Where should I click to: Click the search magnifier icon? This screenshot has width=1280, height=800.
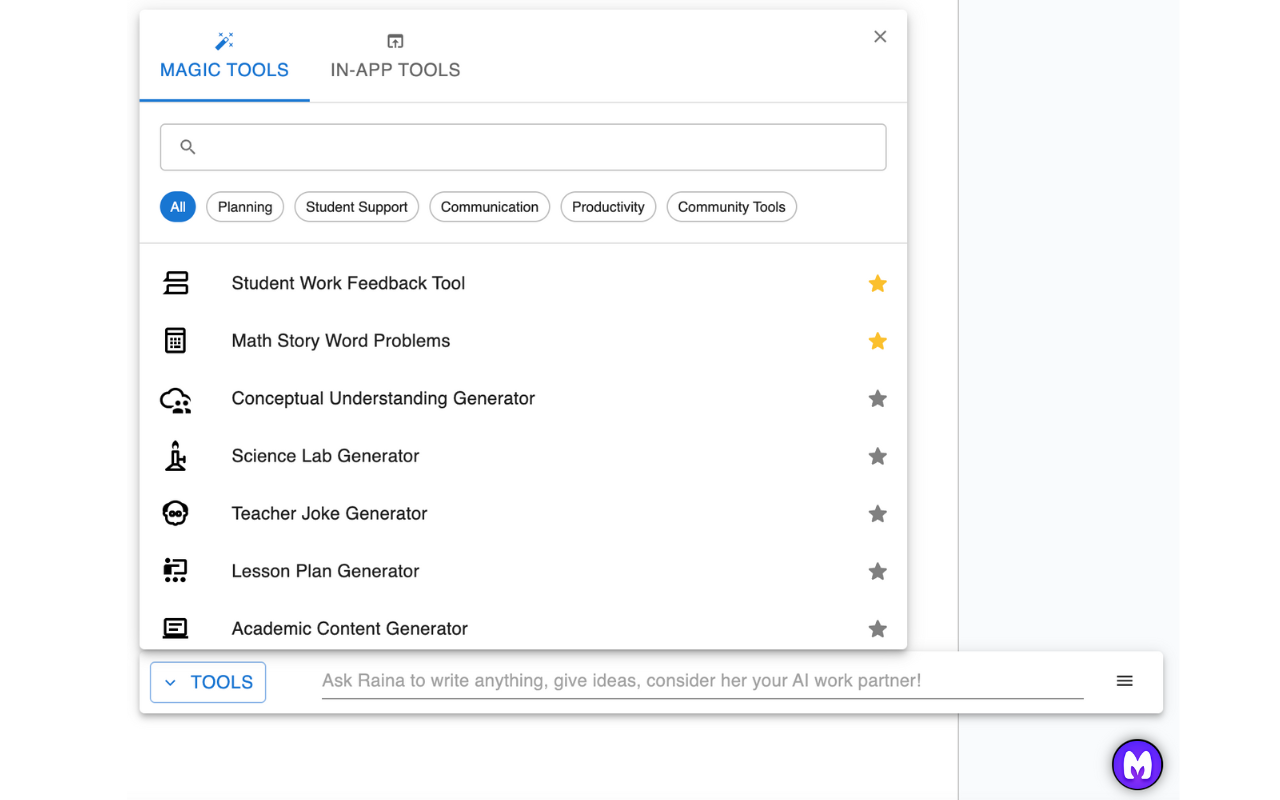pos(188,147)
